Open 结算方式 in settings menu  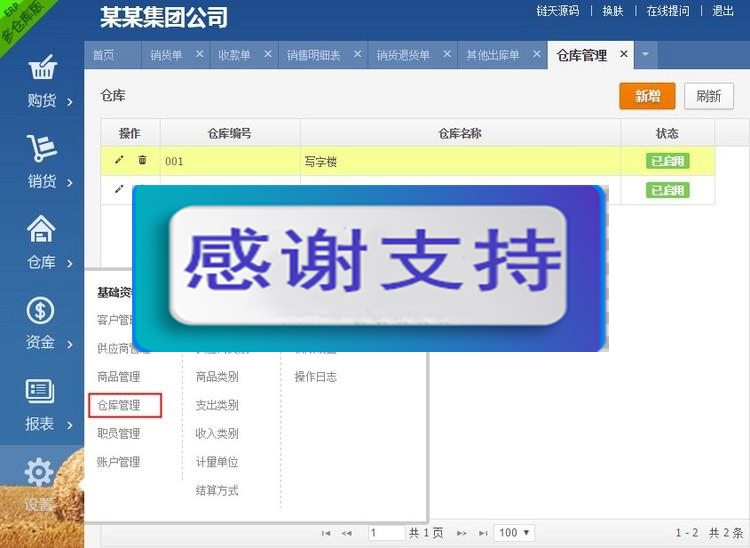point(217,490)
